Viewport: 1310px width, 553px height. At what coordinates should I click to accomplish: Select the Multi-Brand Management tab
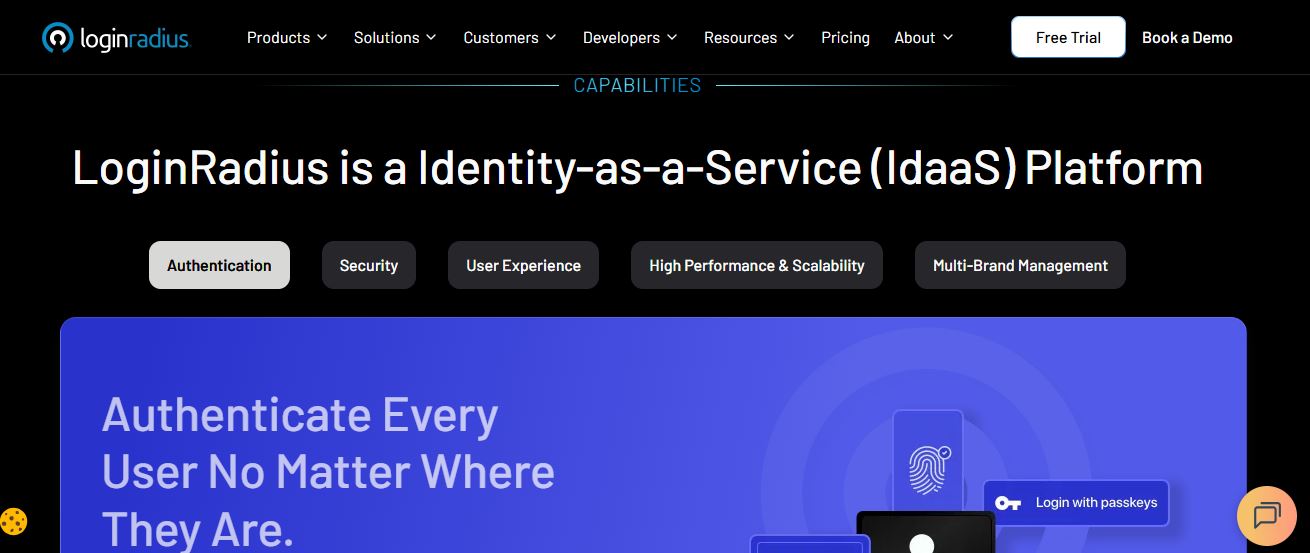pyautogui.click(x=1020, y=265)
